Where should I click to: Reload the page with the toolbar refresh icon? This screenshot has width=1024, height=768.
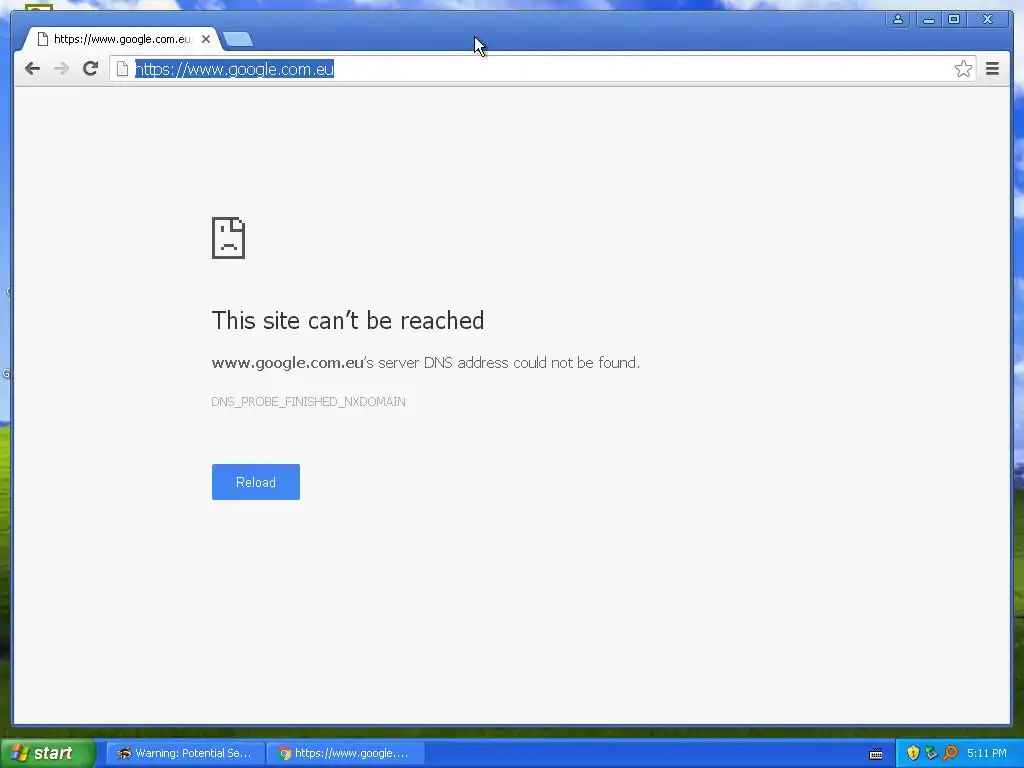pyautogui.click(x=90, y=69)
